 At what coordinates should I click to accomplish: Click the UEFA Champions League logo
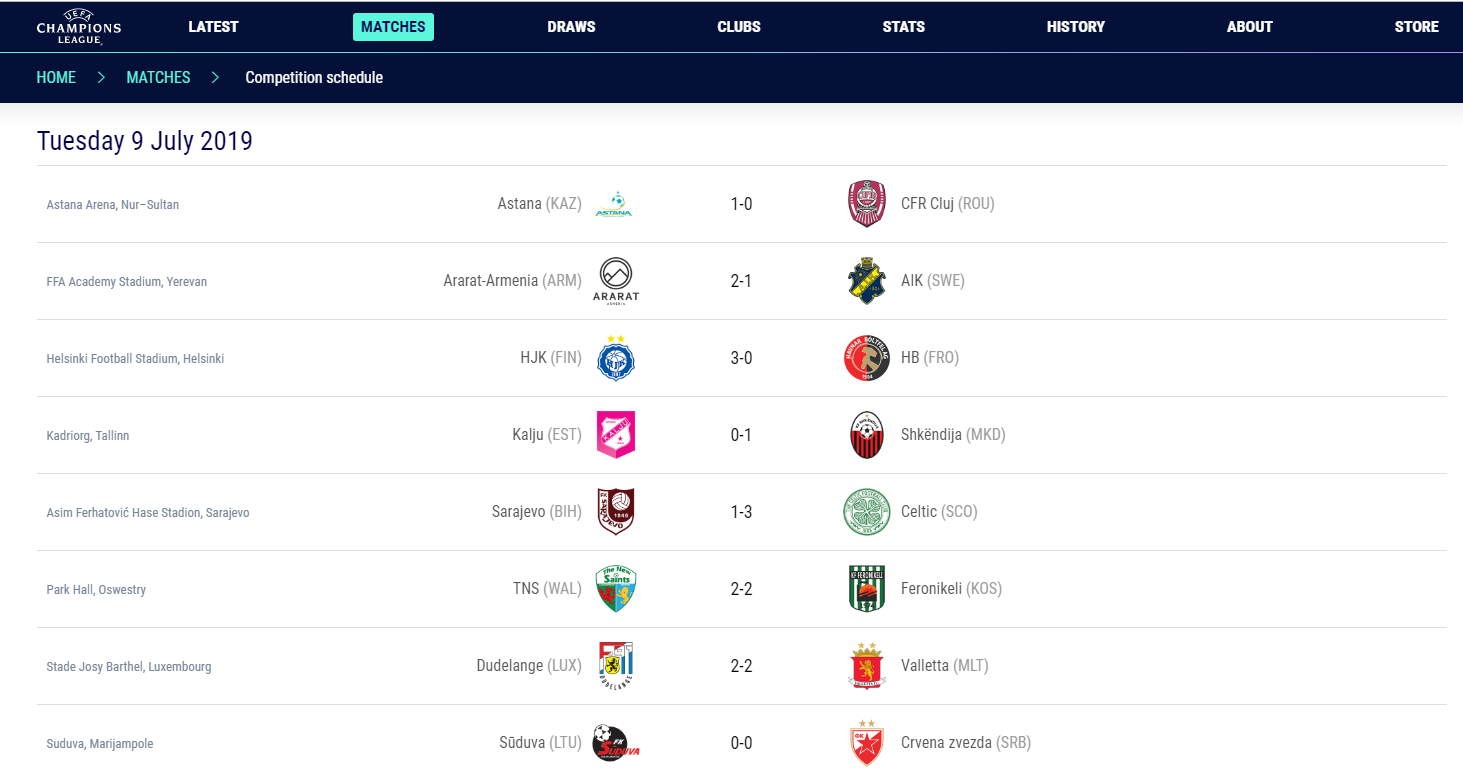[x=78, y=27]
